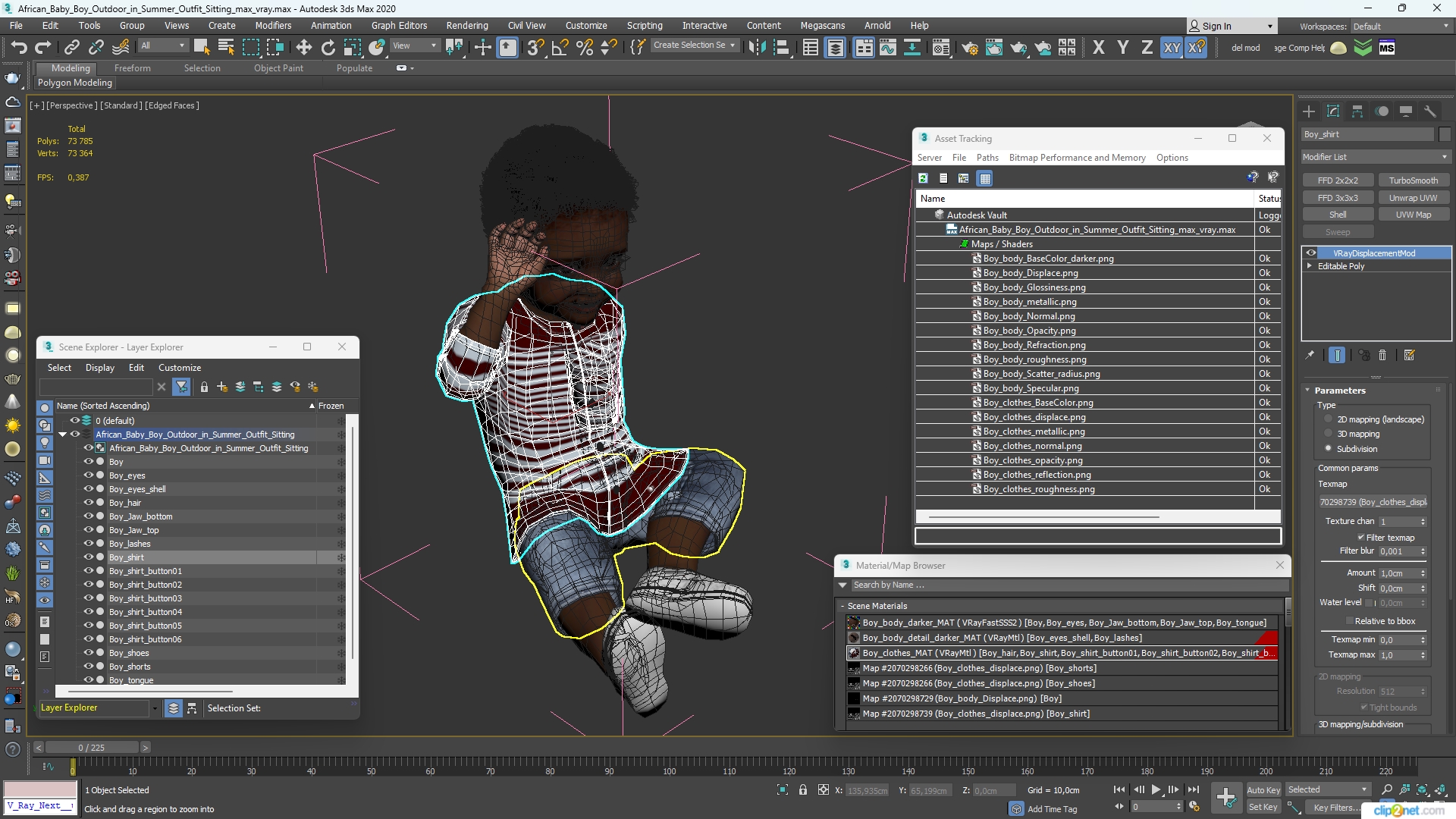The height and width of the screenshot is (819, 1456).
Task: Toggle visibility eye of Boy_shoes
Action: coord(88,652)
